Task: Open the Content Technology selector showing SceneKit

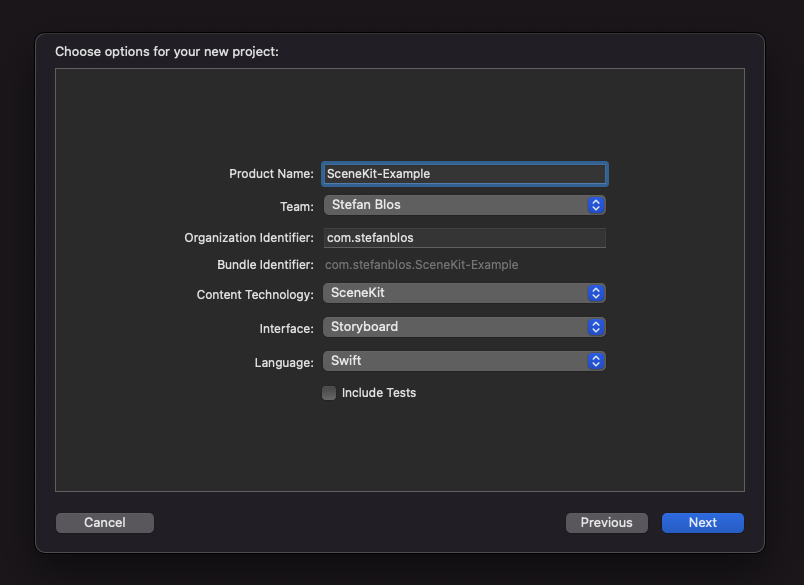Action: 465,294
